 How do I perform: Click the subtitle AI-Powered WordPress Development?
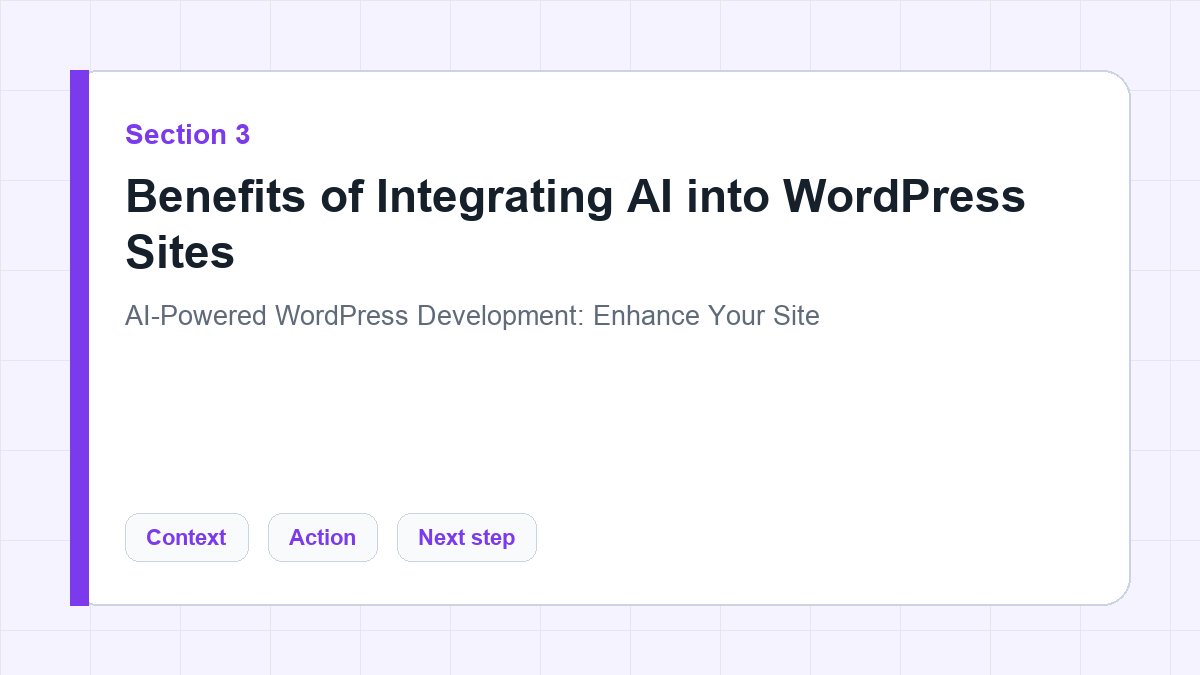pos(472,316)
